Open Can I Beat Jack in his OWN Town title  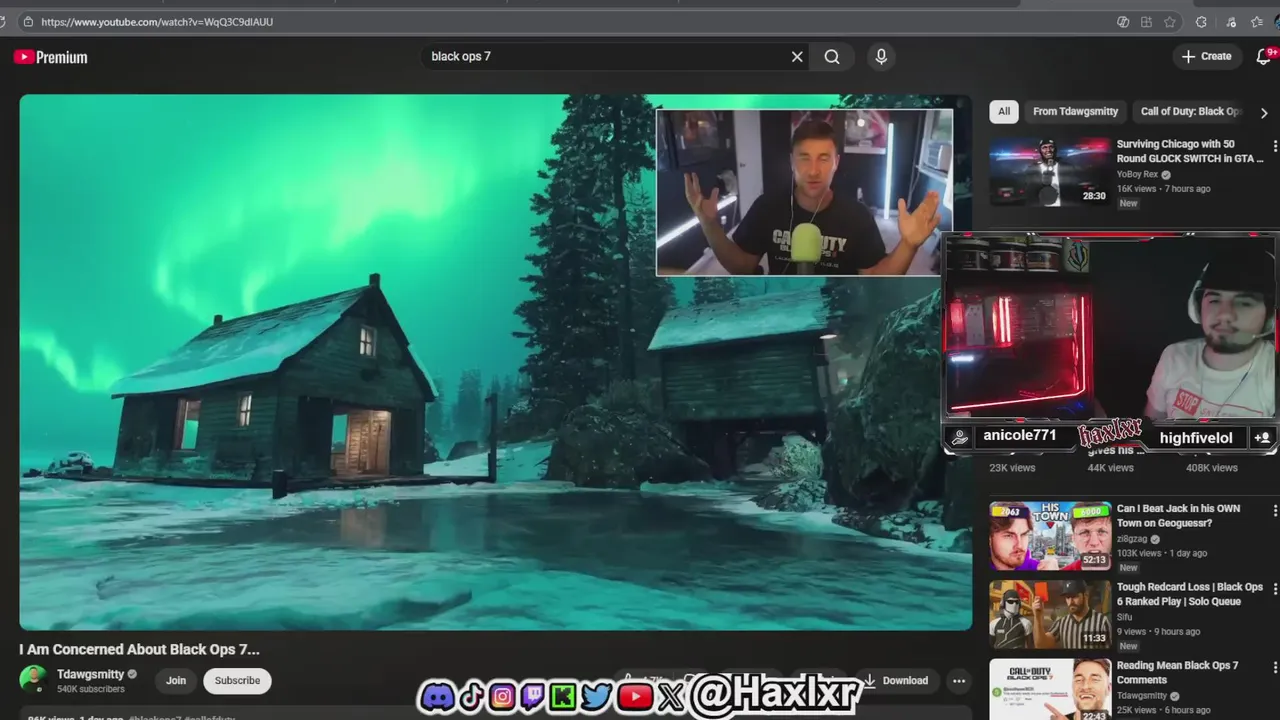click(1178, 516)
